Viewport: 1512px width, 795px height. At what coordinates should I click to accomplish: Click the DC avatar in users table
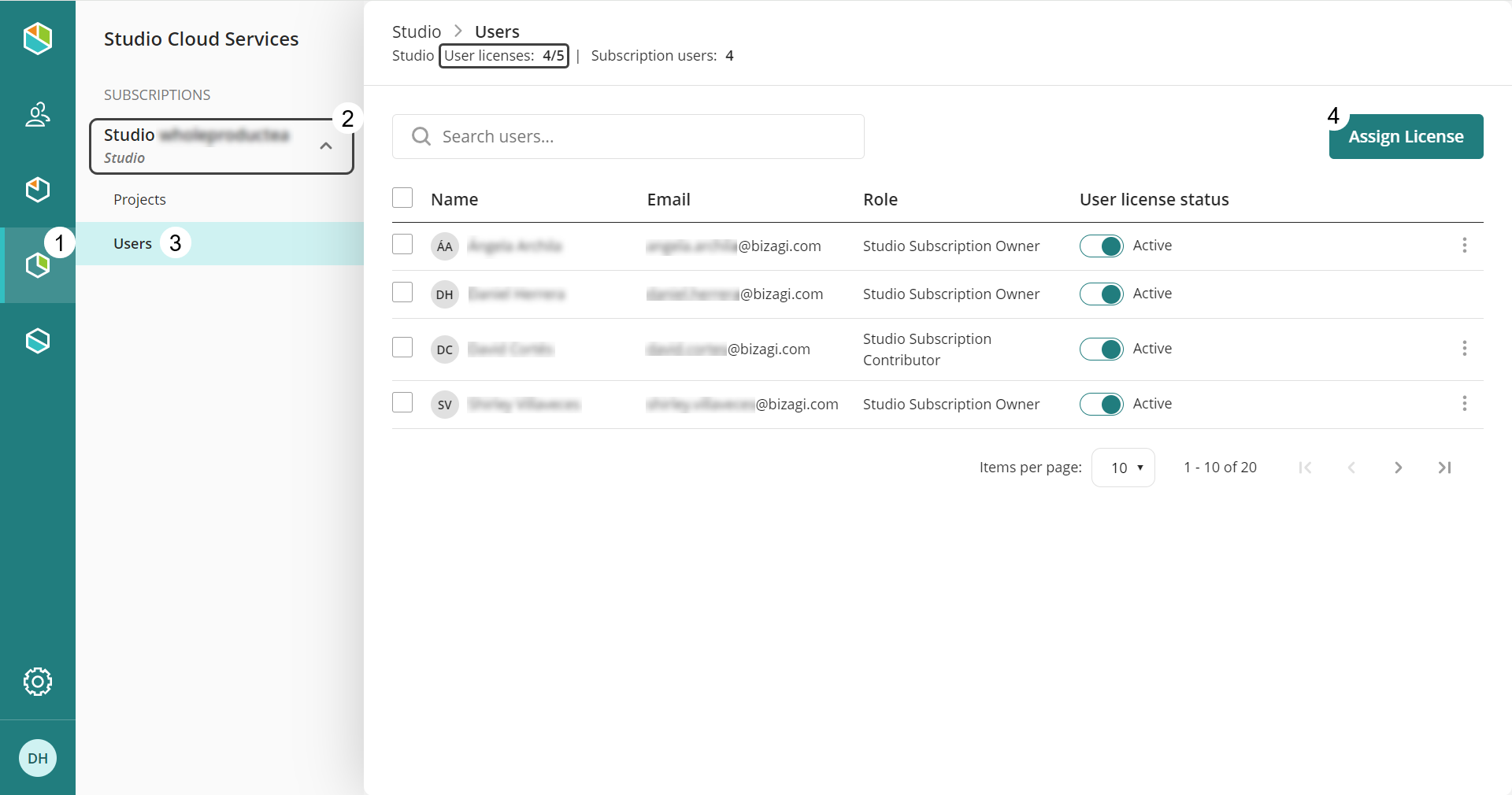pyautogui.click(x=445, y=349)
